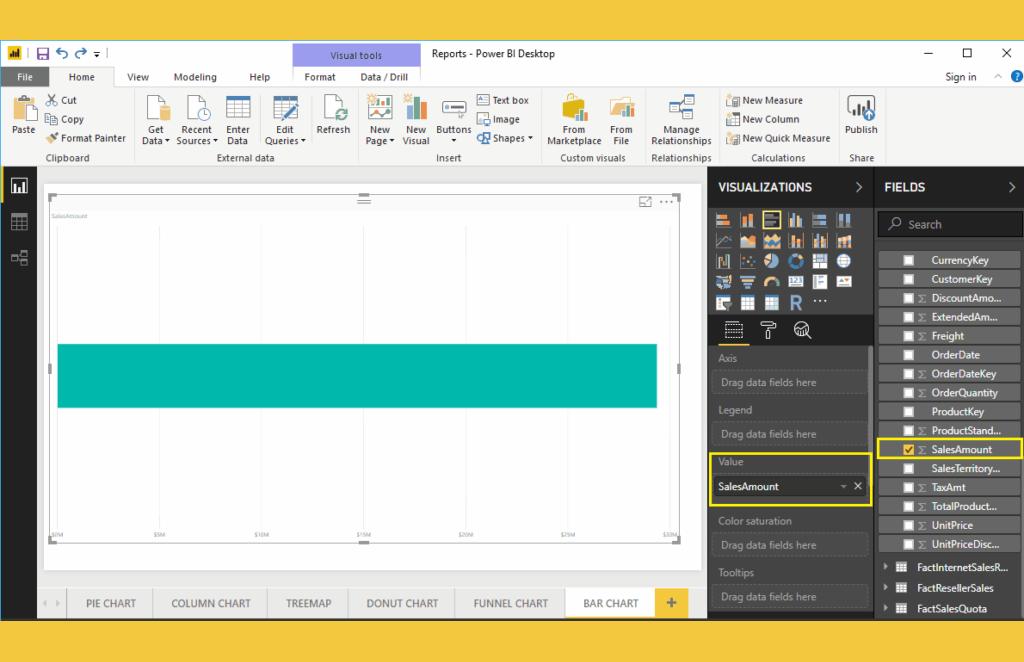This screenshot has height=662, width=1024.
Task: Select the stacked bar chart visualization
Action: pyautogui.click(x=723, y=220)
